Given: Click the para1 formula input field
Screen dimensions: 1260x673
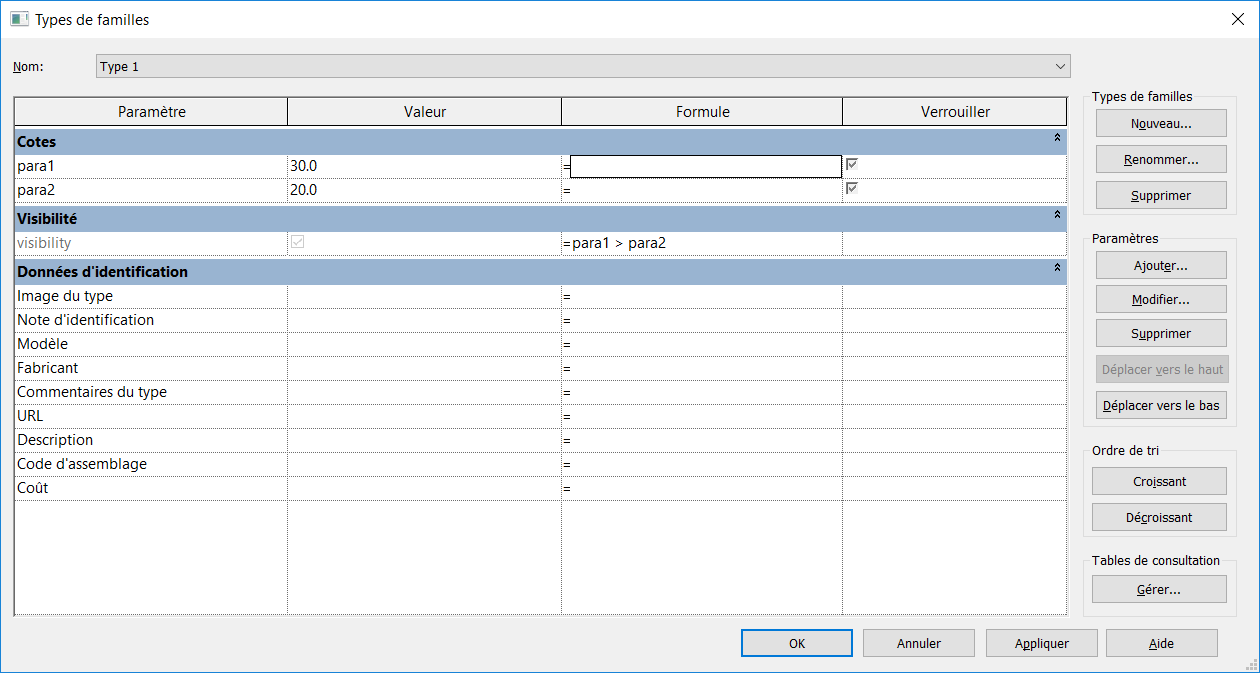Looking at the screenshot, I should click(x=705, y=166).
